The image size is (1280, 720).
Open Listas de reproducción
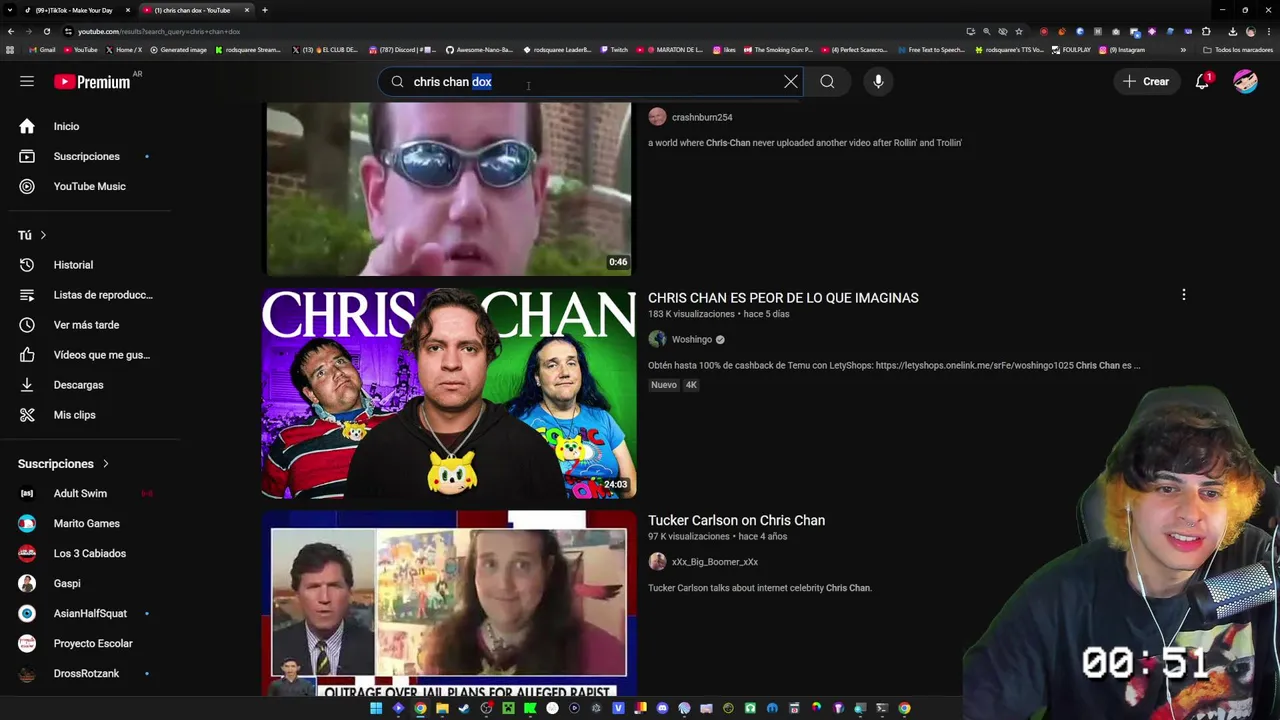[x=103, y=295]
